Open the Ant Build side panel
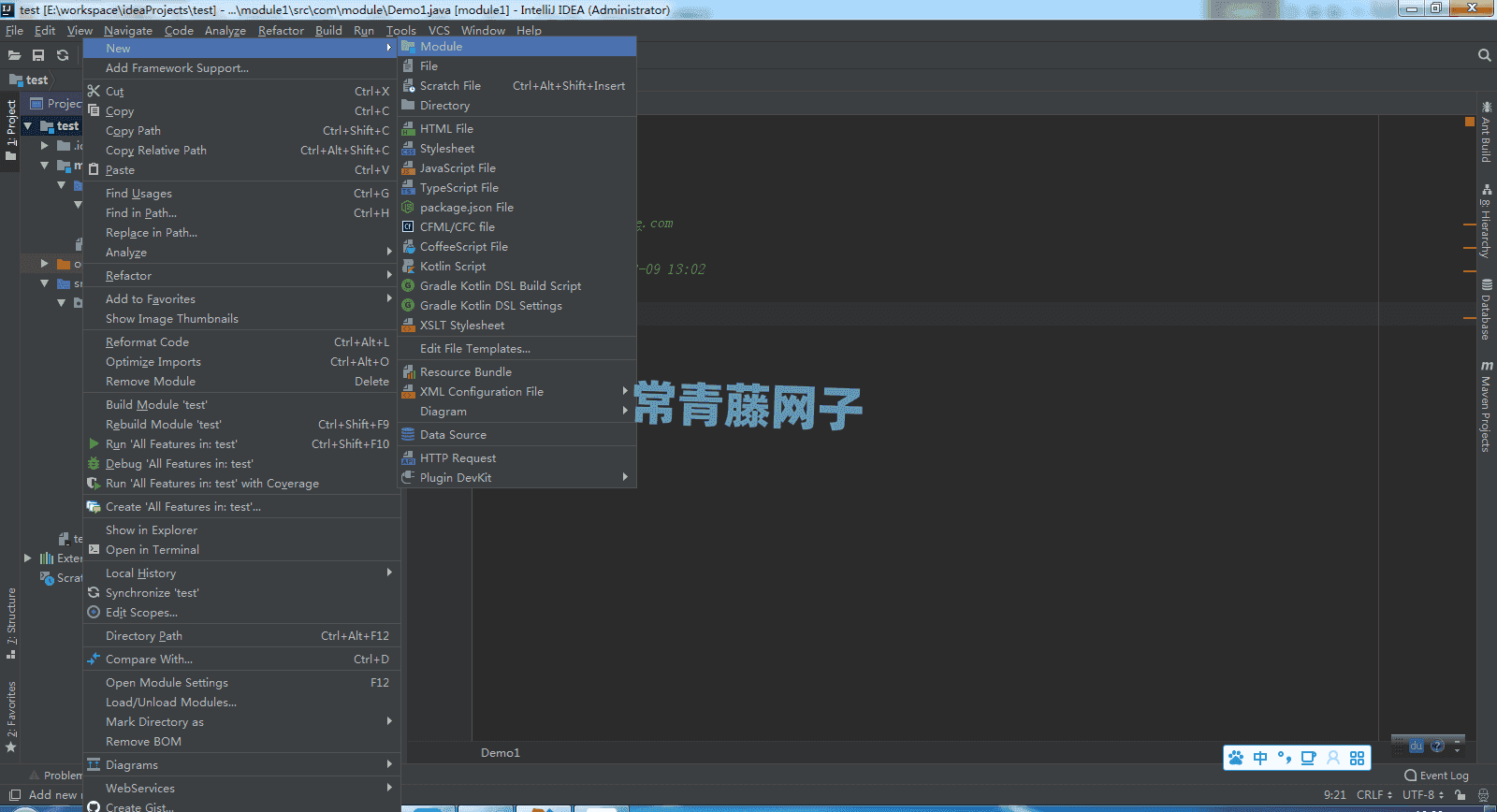This screenshot has width=1497, height=812. tap(1486, 132)
